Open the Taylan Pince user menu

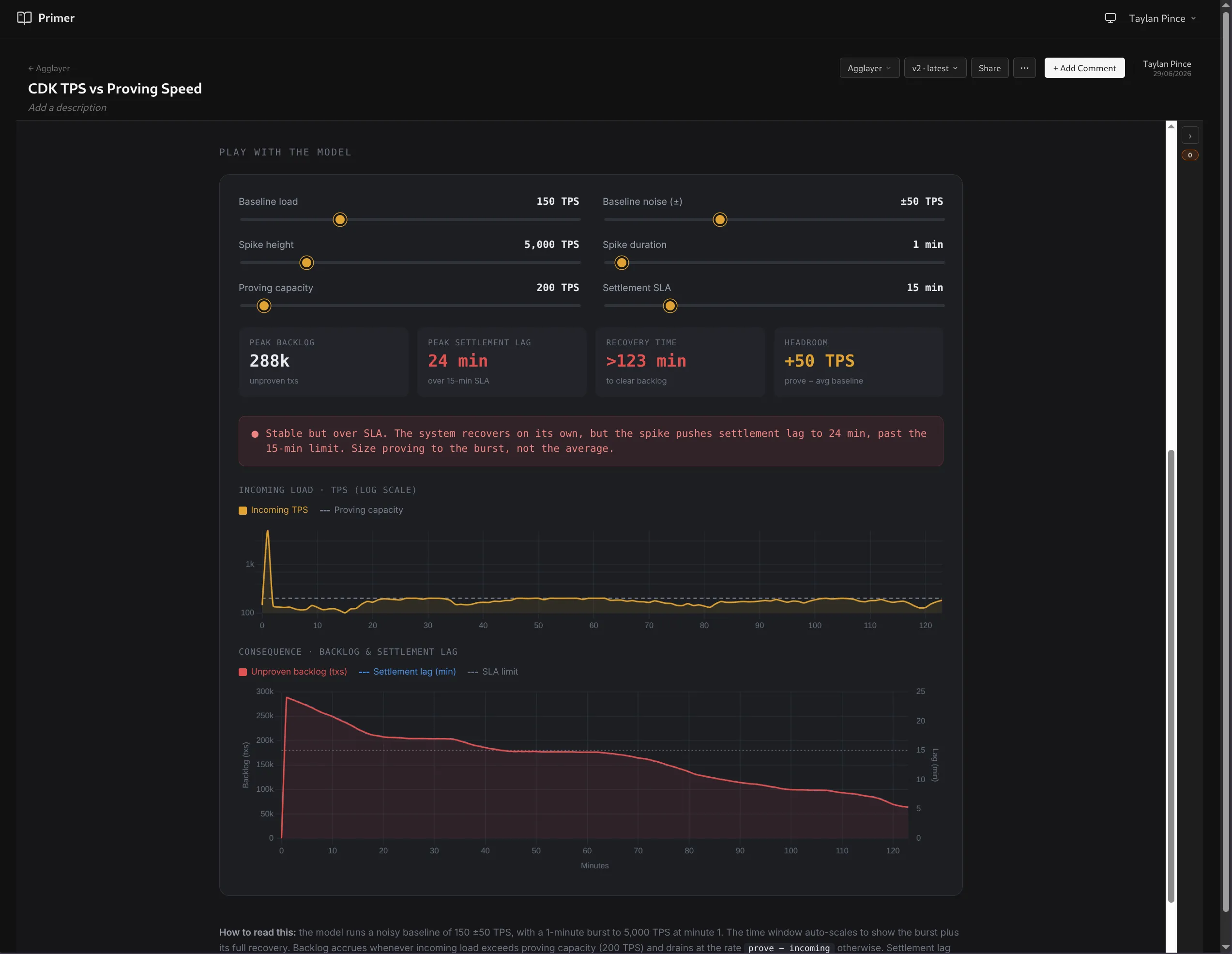[1162, 18]
